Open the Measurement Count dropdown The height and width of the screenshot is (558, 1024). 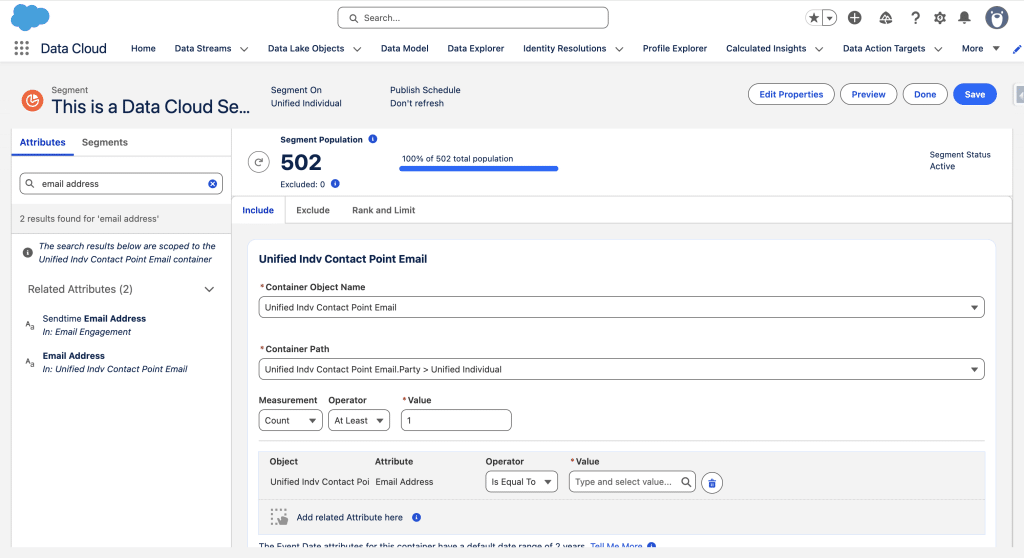tap(290, 421)
